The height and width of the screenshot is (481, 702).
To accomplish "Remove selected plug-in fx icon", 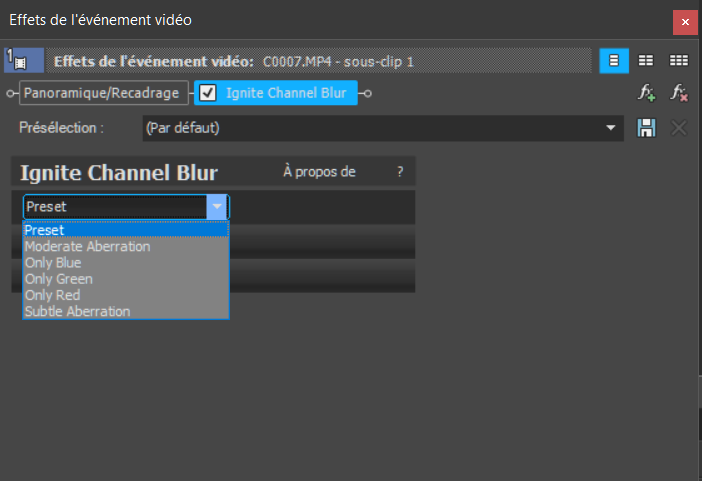I will pyautogui.click(x=679, y=93).
